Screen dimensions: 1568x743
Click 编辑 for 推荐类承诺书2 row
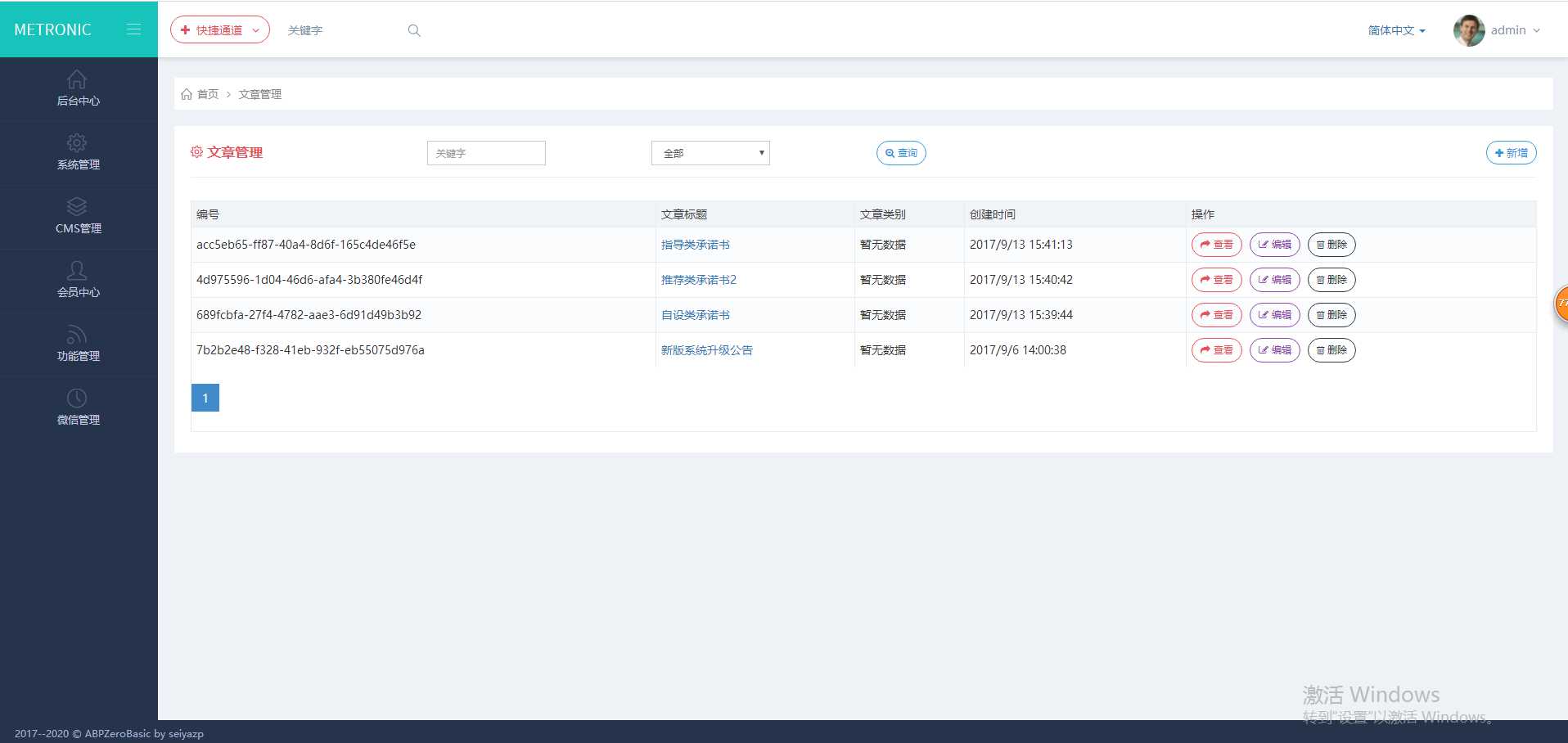(1275, 280)
